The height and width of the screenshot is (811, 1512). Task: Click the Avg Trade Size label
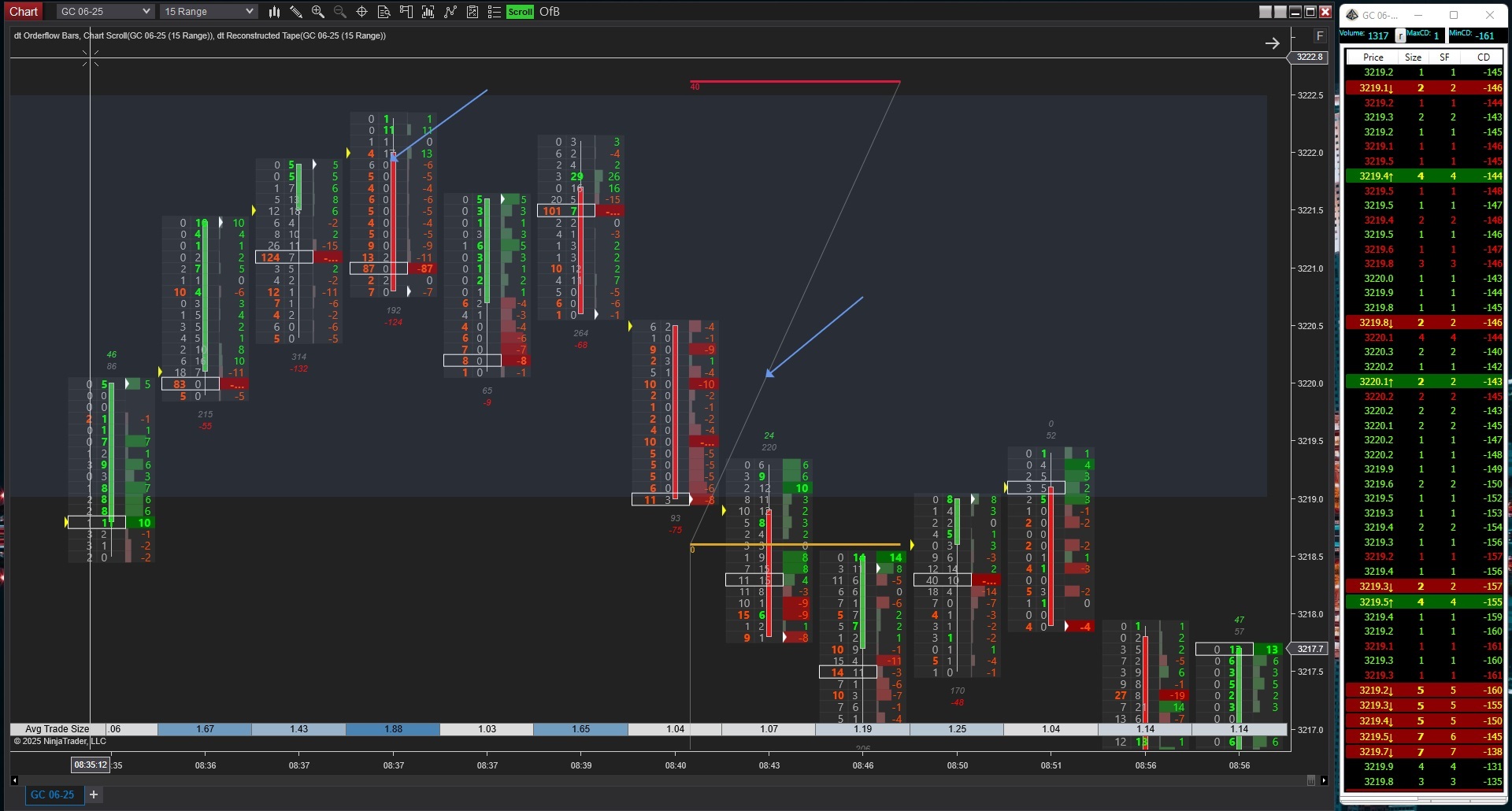click(57, 729)
